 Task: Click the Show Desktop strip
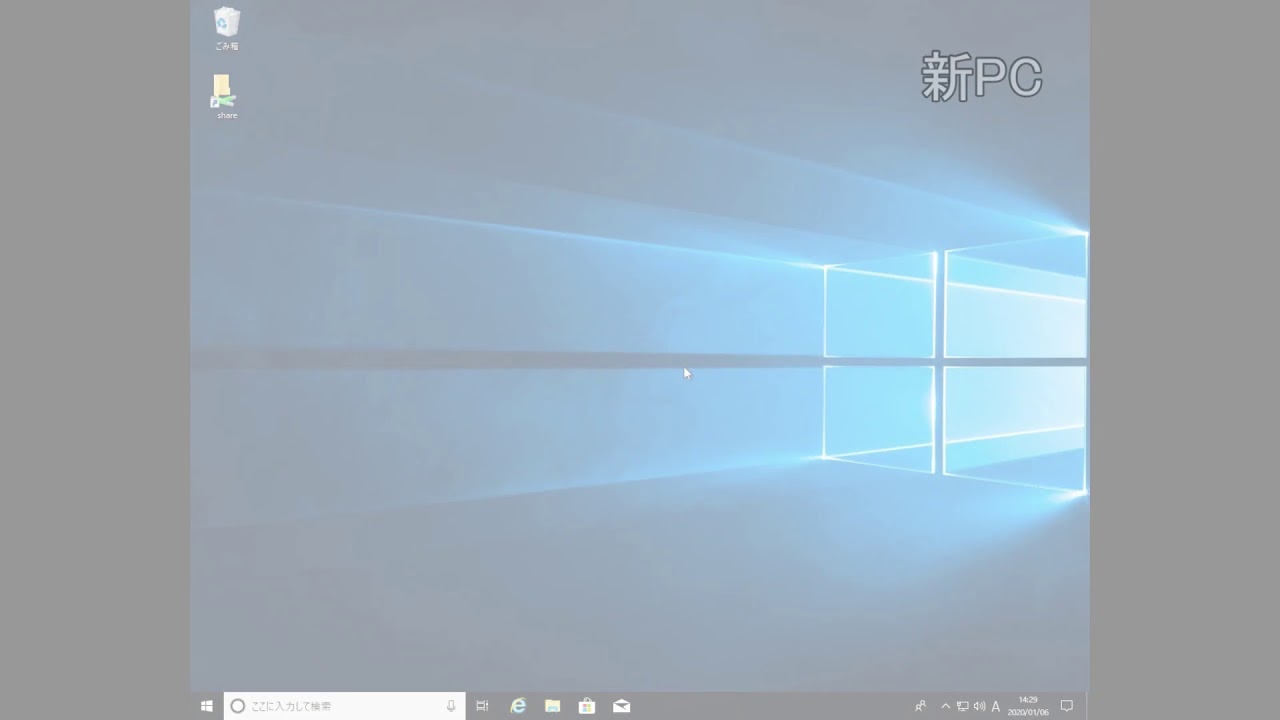[1086, 706]
